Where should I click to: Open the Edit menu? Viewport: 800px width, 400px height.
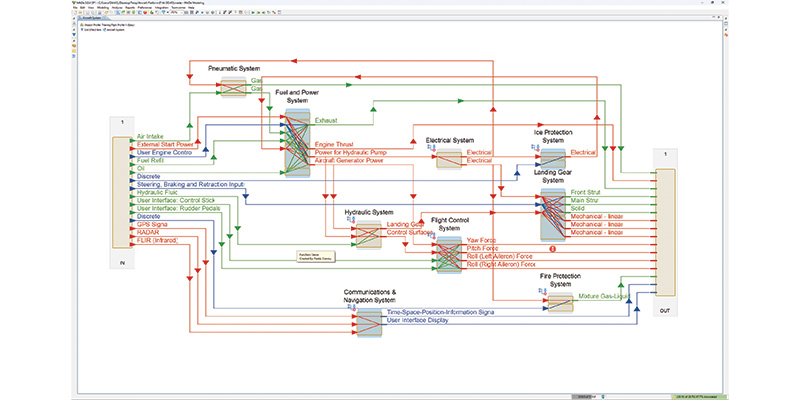83,8
